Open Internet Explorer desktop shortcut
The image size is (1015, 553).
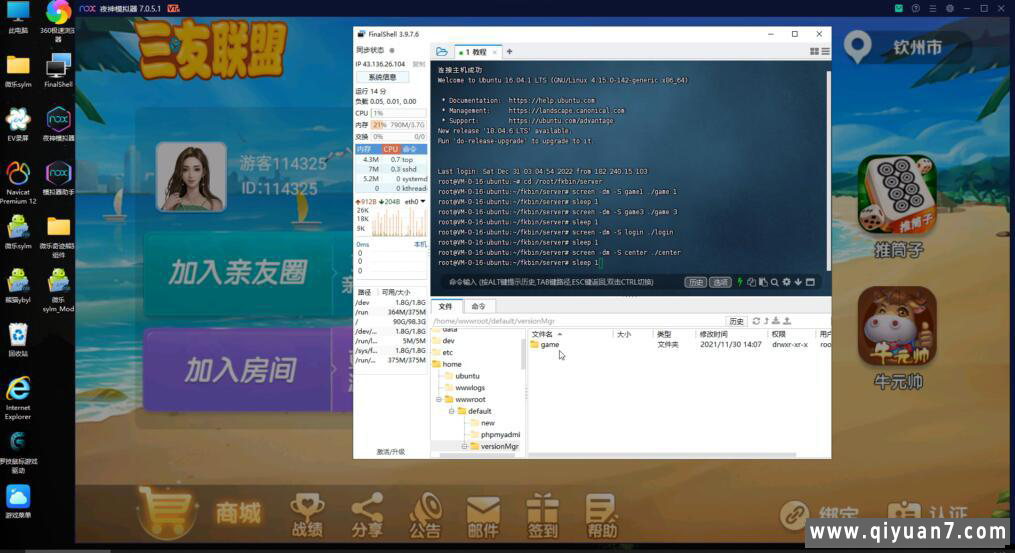(18, 394)
